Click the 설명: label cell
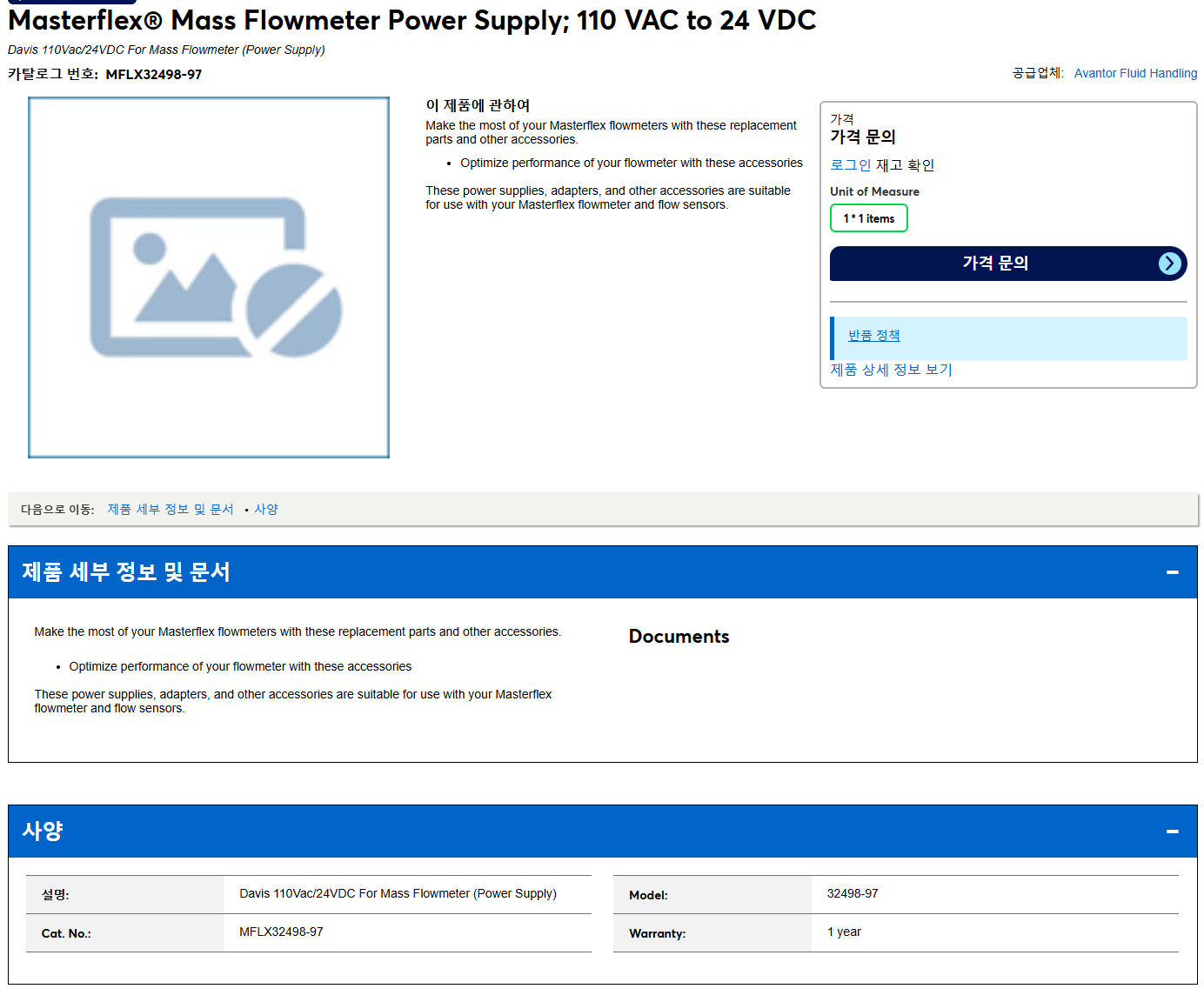Image resolution: width=1204 pixels, height=1002 pixels. pos(124,895)
